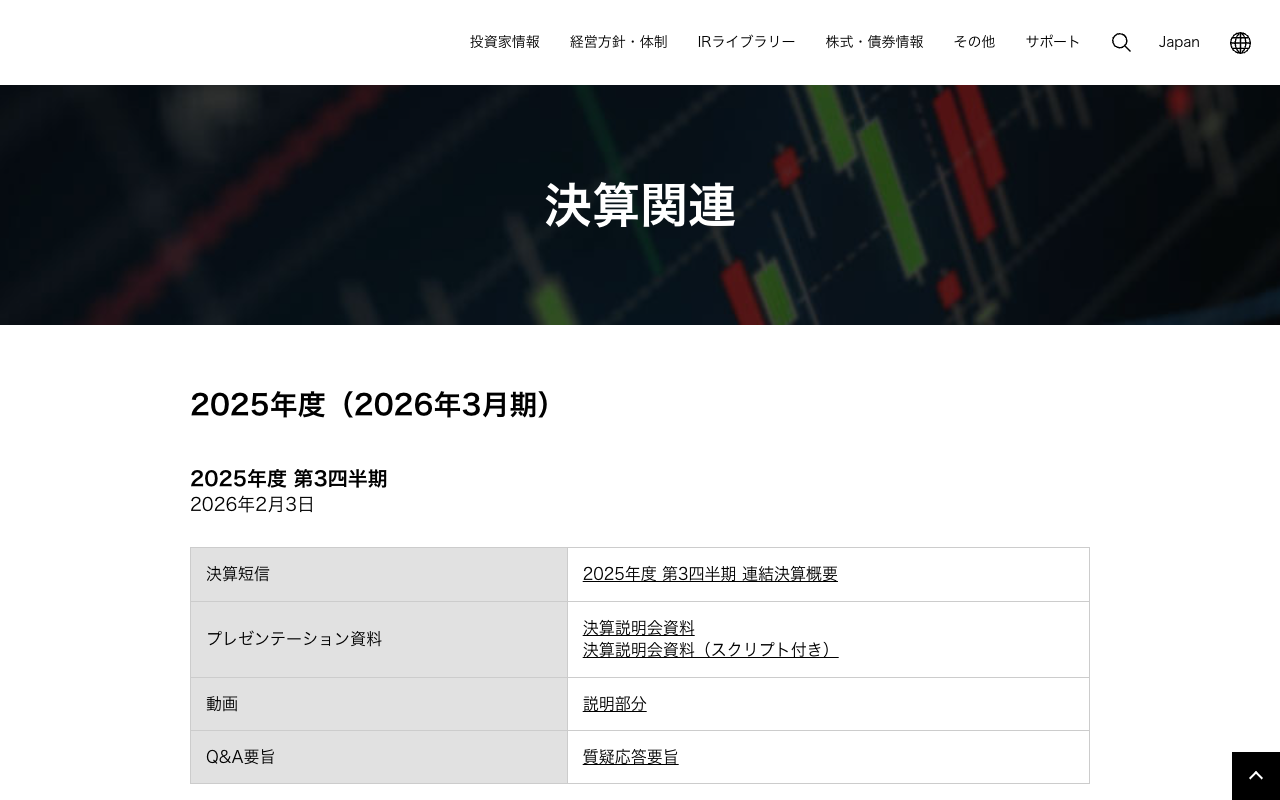Open the 株式・債券情報 menu
Screen dimensions: 1280x800
coord(874,42)
